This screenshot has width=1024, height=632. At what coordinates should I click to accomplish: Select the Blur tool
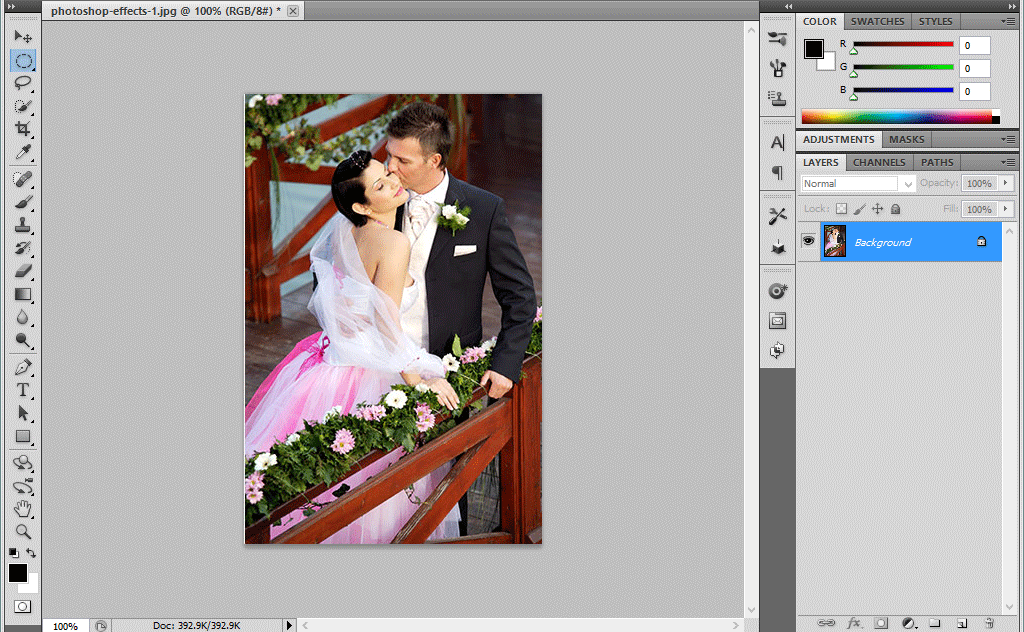pos(23,317)
